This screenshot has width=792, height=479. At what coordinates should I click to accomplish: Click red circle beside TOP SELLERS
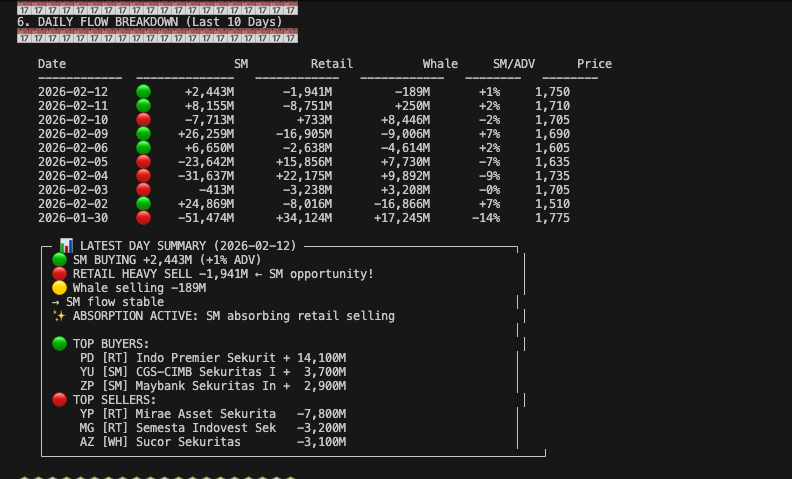59,400
